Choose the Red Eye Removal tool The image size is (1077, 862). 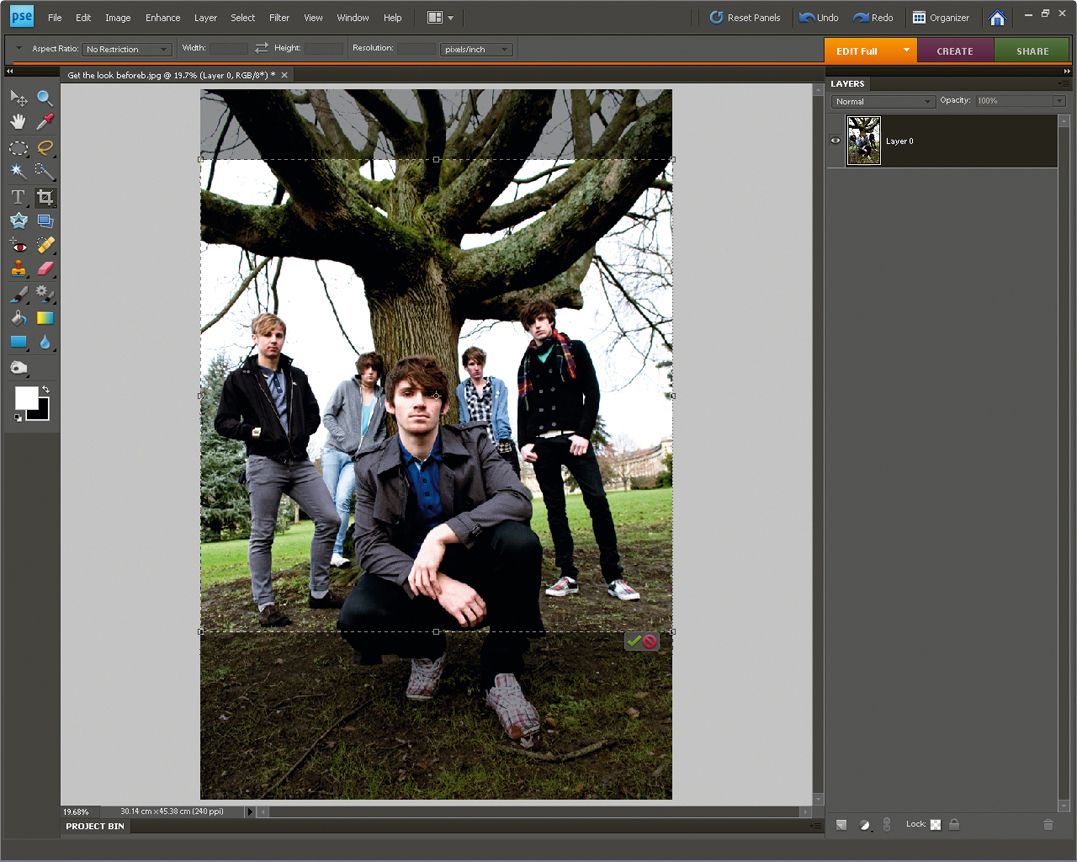coord(19,244)
